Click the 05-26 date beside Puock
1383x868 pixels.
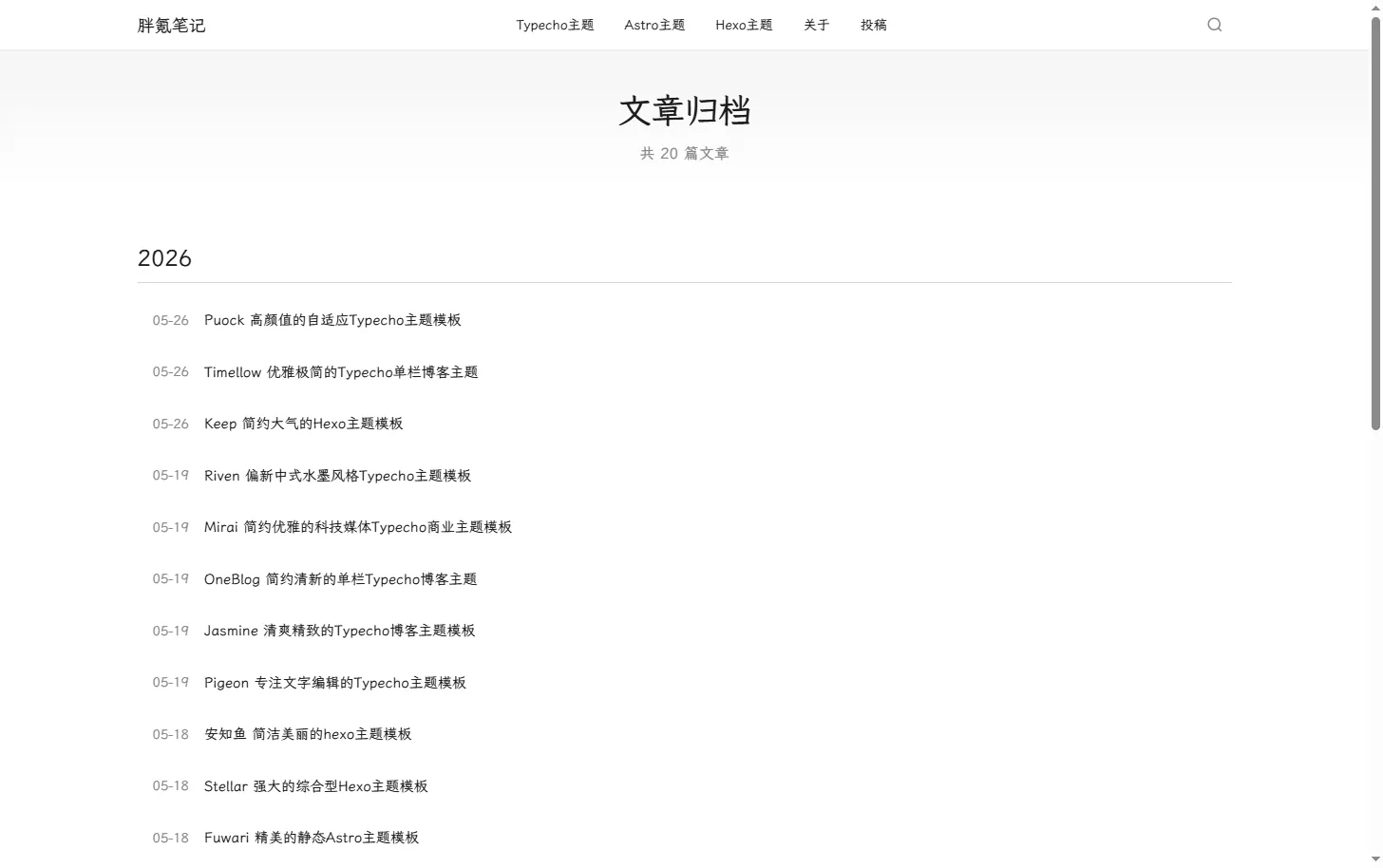[x=171, y=321]
